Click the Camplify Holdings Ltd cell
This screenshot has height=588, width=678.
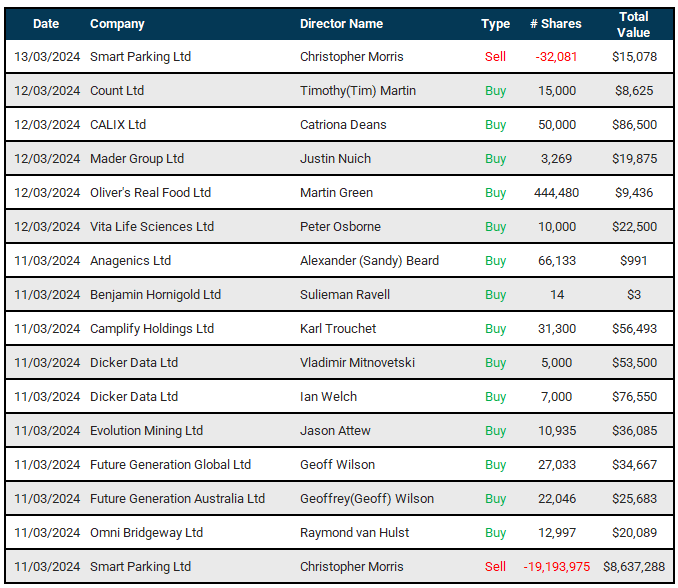[152, 329]
